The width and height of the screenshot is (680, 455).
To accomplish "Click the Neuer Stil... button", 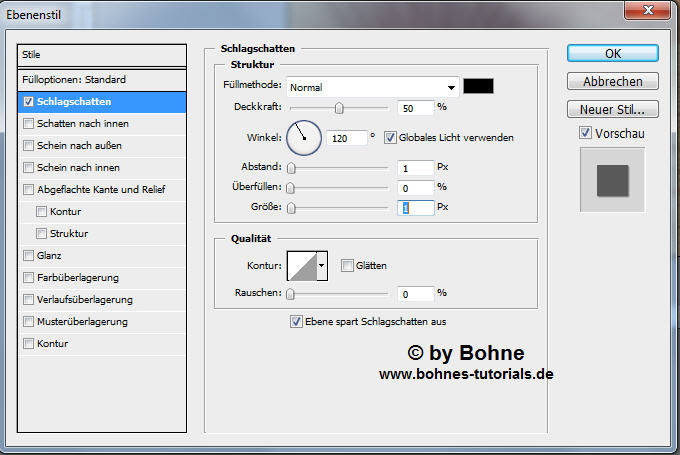I will click(x=612, y=109).
